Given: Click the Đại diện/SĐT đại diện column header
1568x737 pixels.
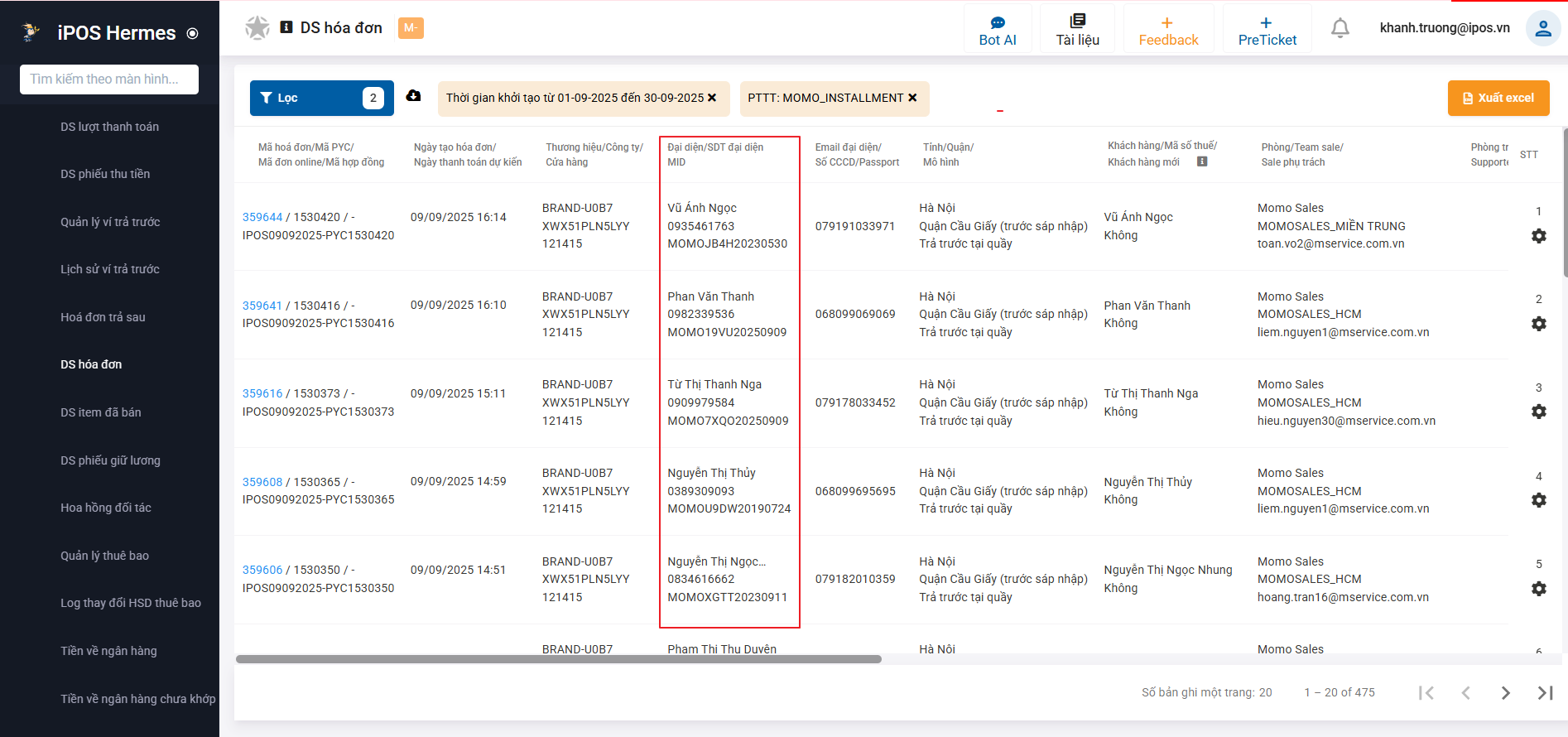Looking at the screenshot, I should (x=715, y=147).
